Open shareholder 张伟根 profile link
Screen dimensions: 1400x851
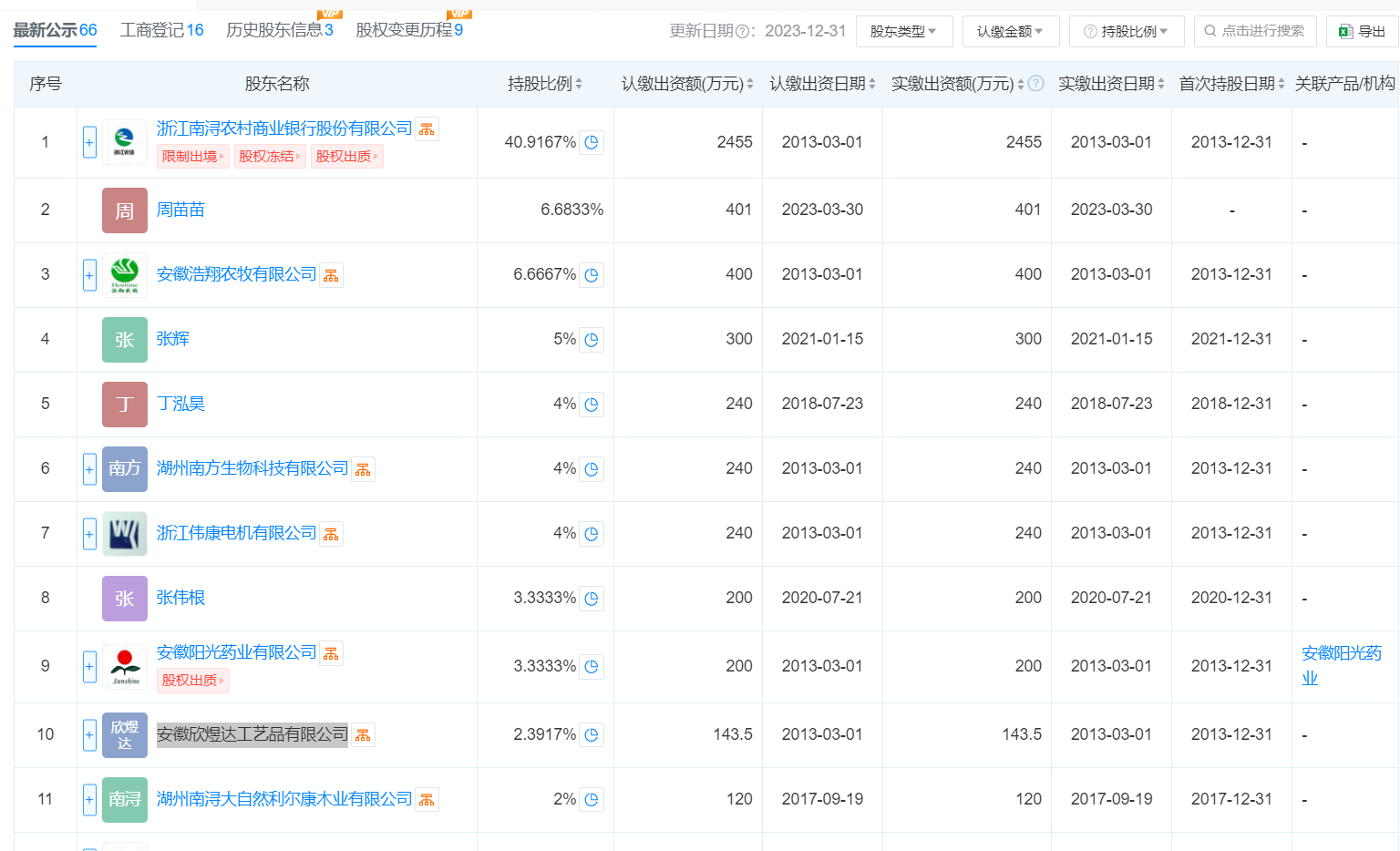tap(180, 599)
